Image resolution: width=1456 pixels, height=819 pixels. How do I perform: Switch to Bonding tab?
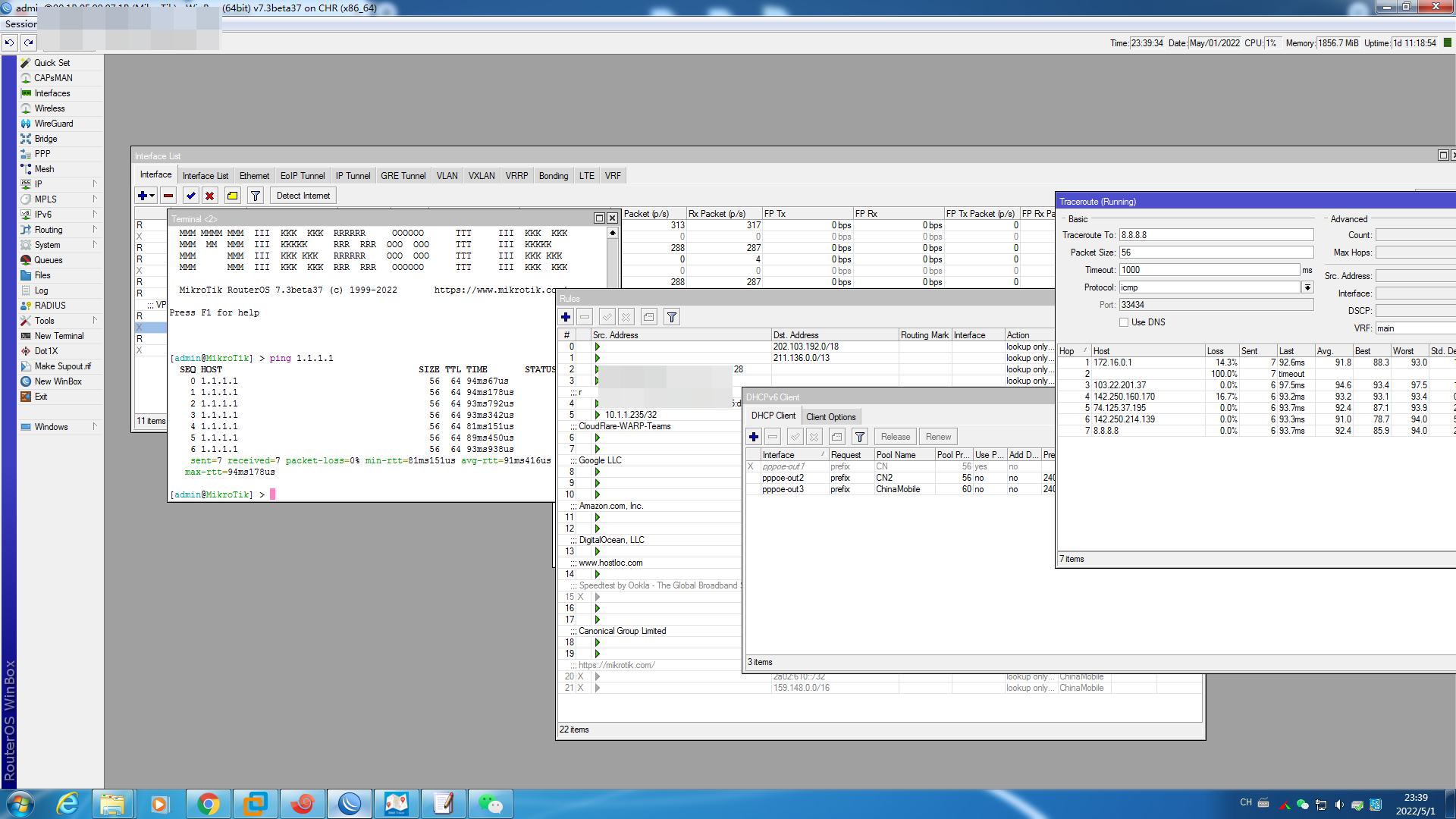[x=554, y=176]
